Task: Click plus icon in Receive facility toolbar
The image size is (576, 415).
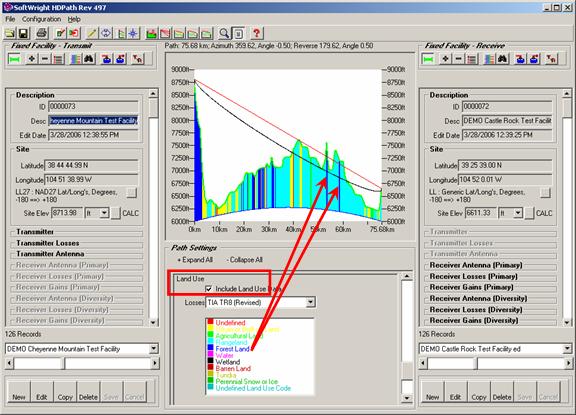Action: click(446, 59)
